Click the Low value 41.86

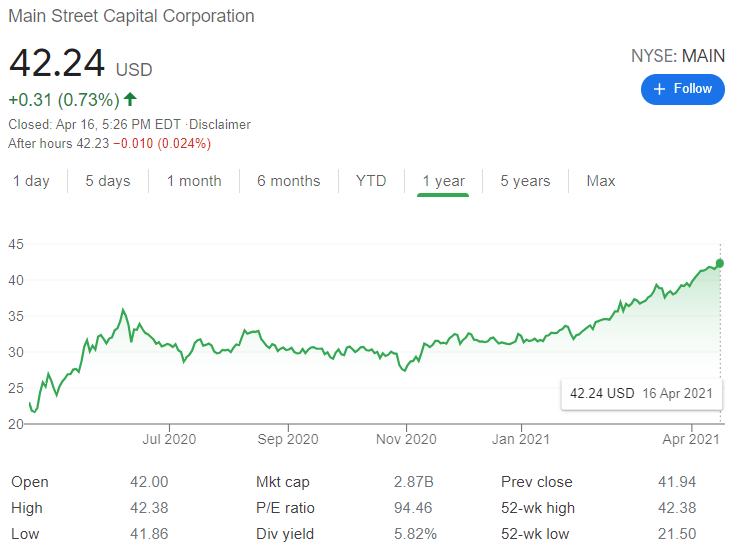tap(149, 534)
